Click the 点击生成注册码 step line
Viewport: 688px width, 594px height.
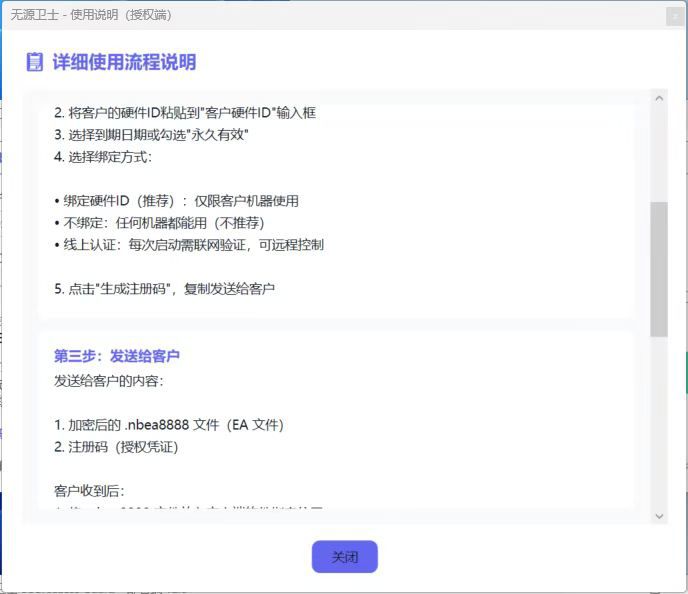click(165, 289)
